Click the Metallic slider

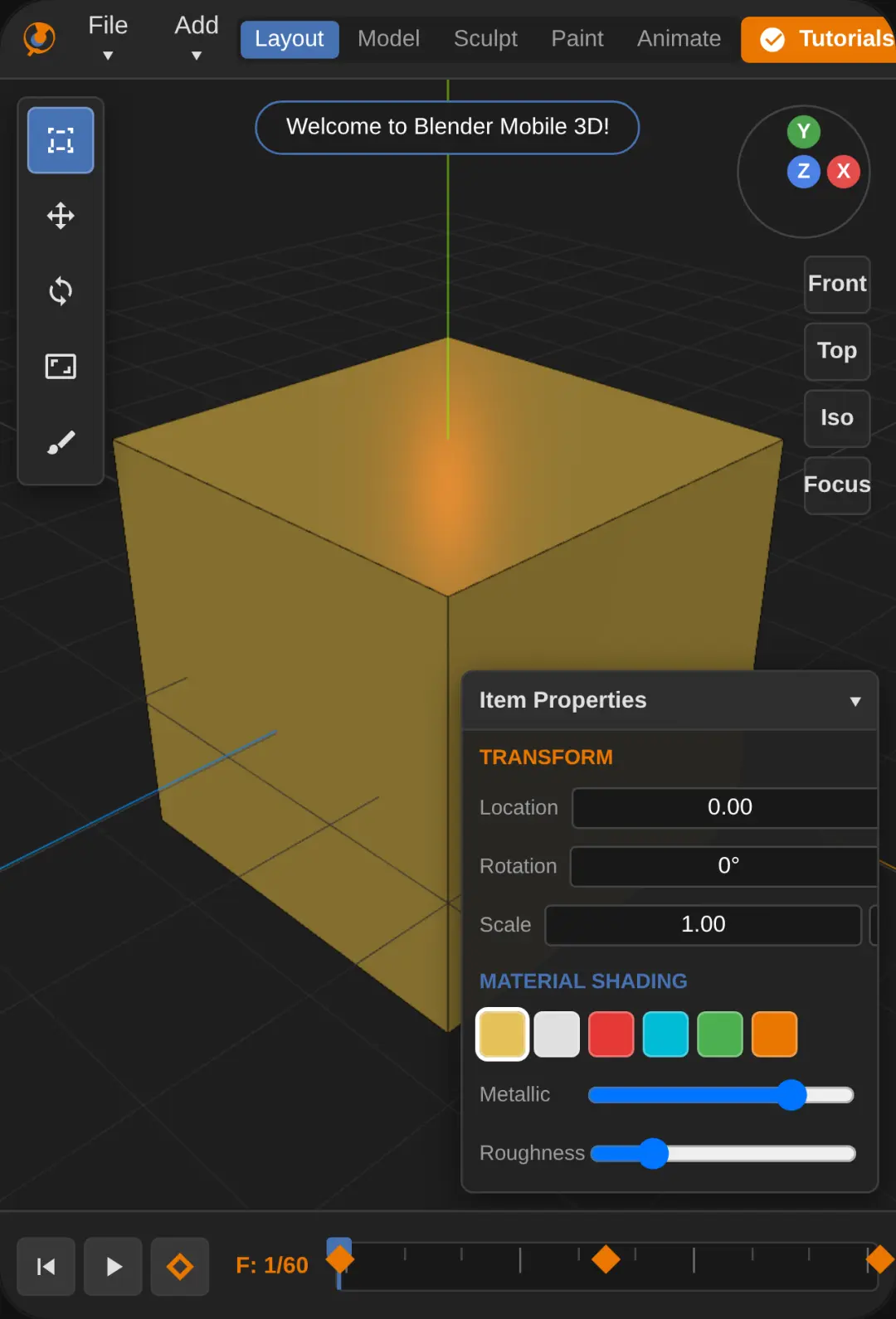(x=721, y=1095)
